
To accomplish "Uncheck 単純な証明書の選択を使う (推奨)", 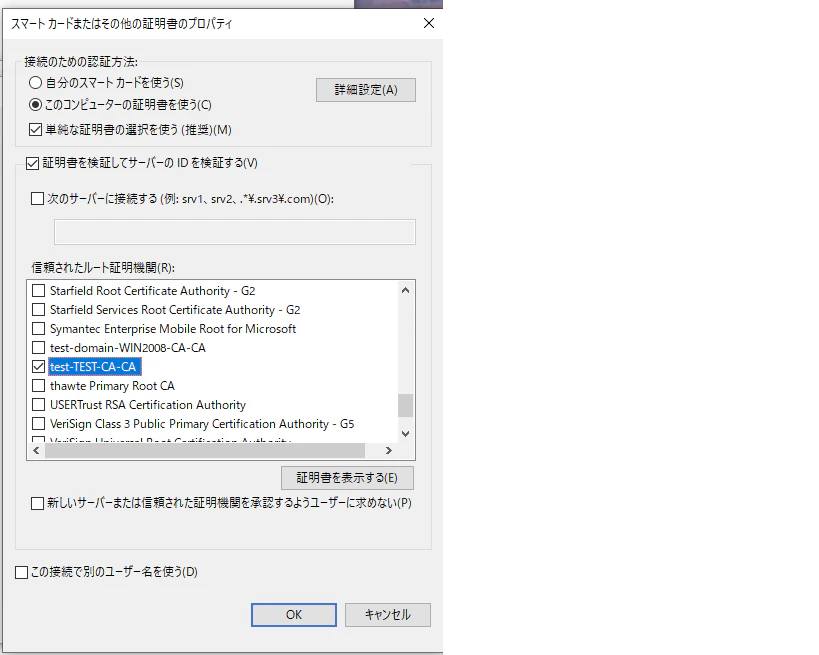I will (x=33, y=127).
